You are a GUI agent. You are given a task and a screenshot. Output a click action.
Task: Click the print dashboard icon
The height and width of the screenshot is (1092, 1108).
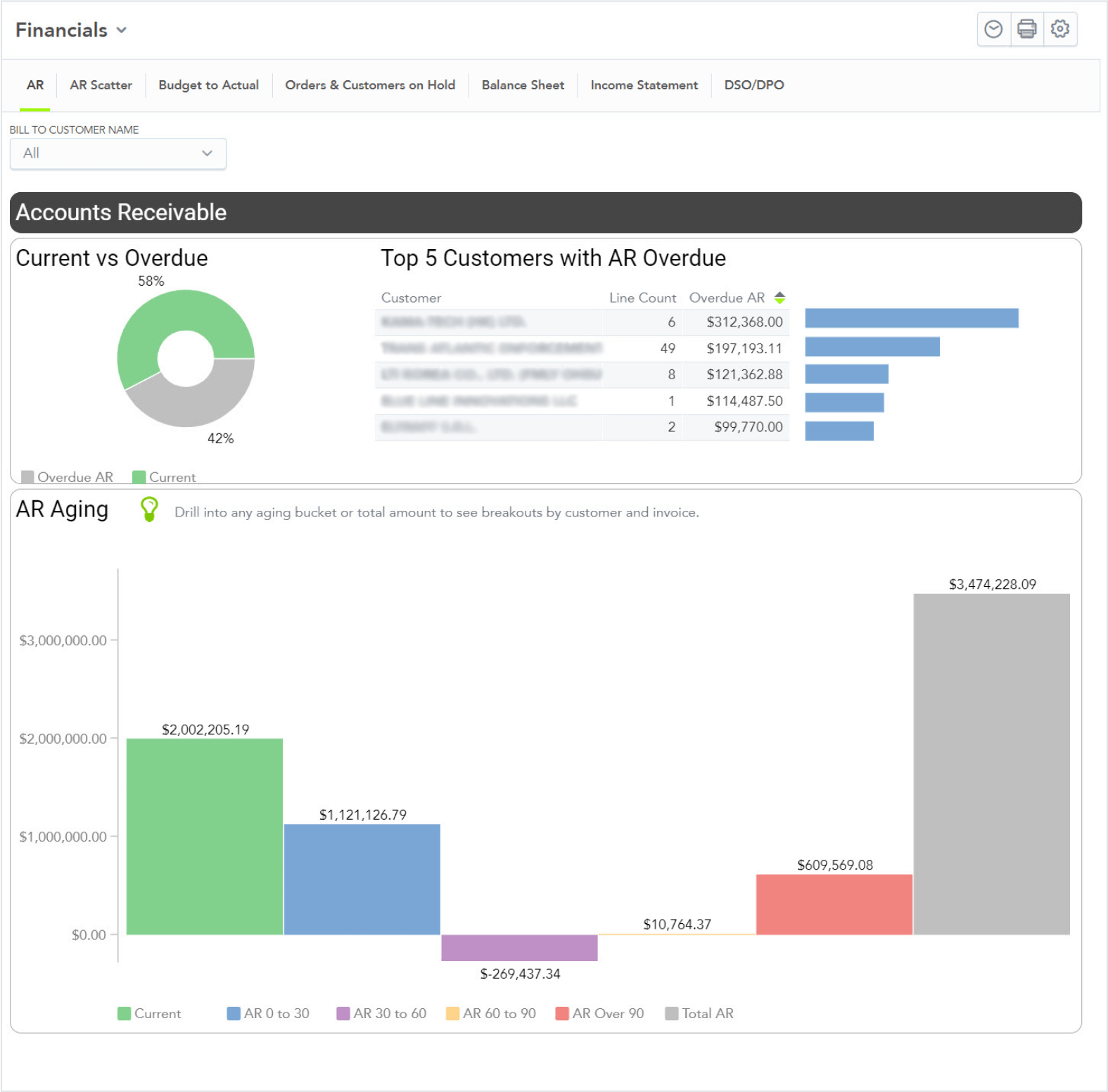tap(1027, 29)
